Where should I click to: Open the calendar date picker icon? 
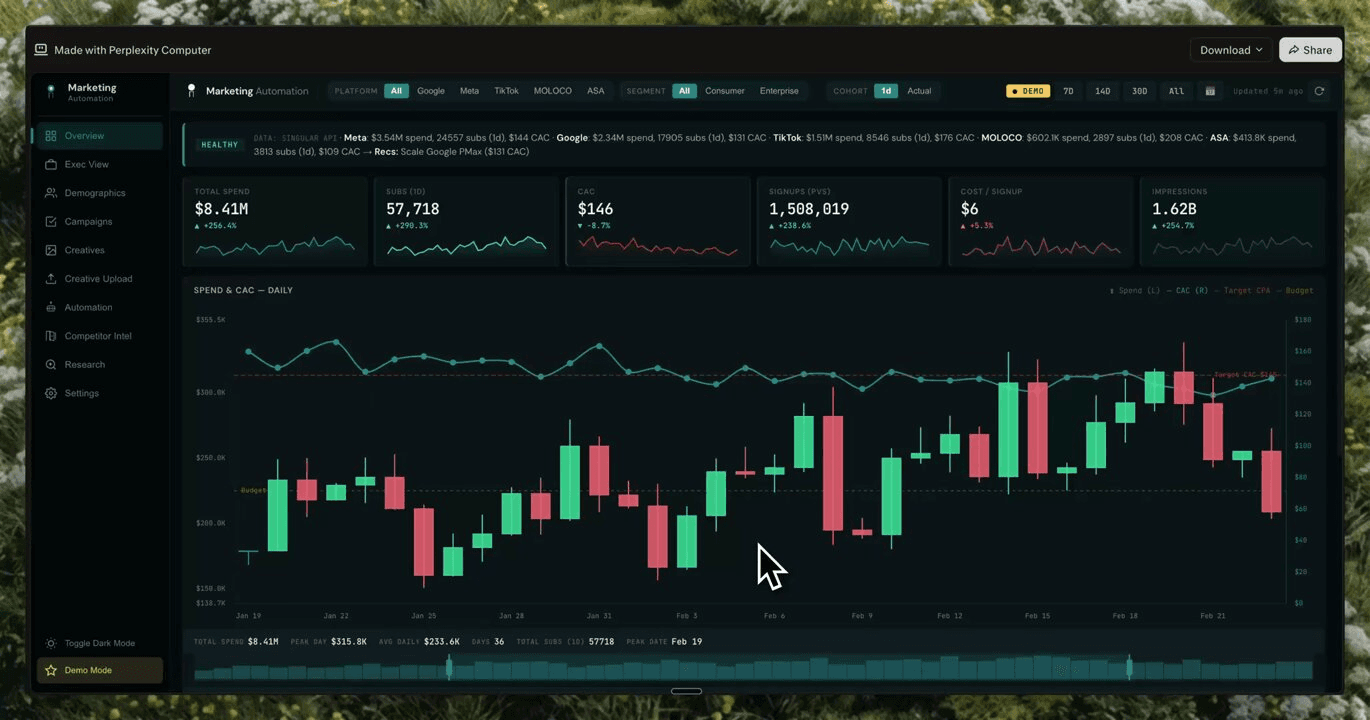[x=1210, y=91]
